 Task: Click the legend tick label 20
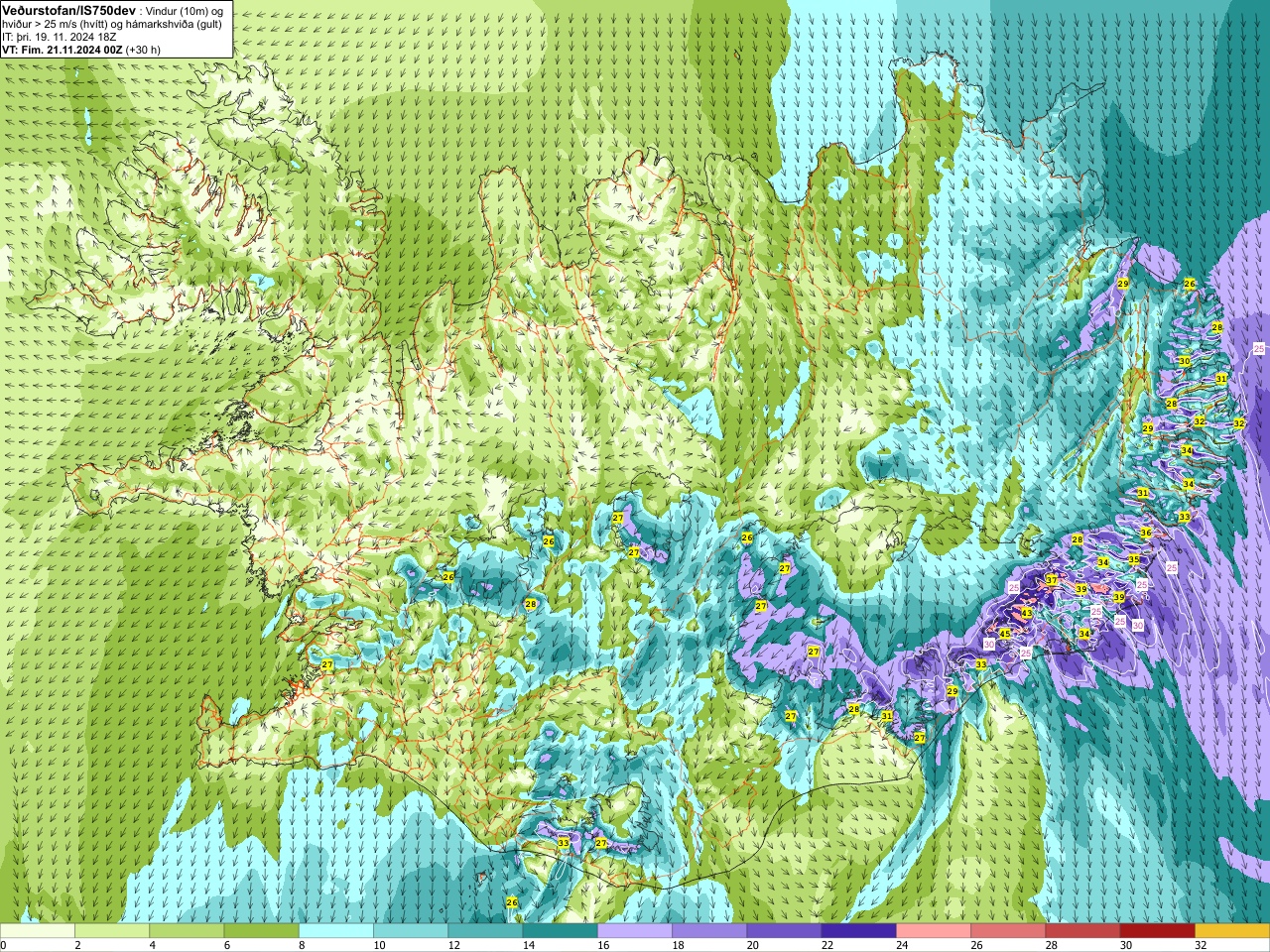[x=753, y=945]
